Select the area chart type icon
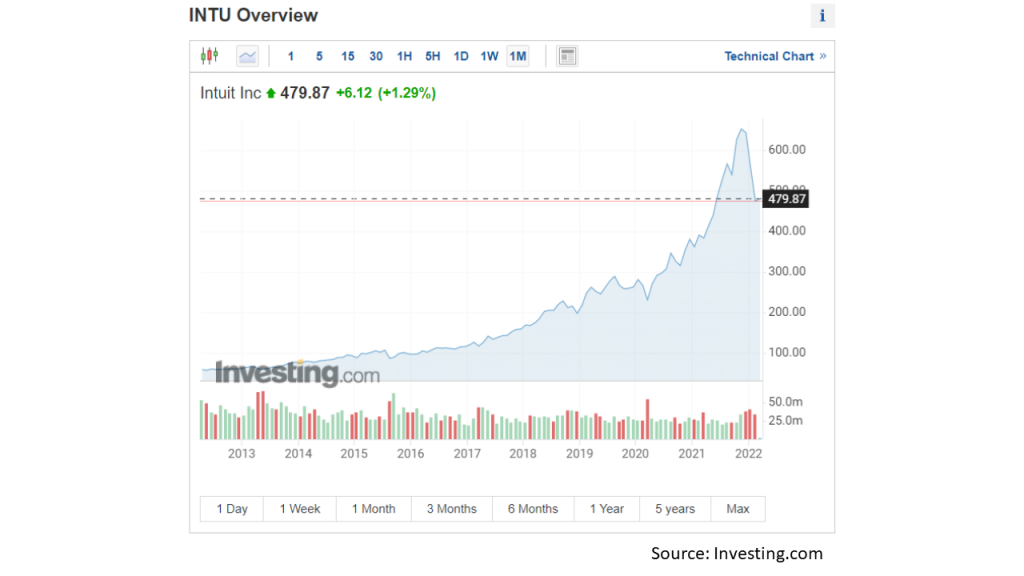The height and width of the screenshot is (576, 1024). tap(247, 56)
